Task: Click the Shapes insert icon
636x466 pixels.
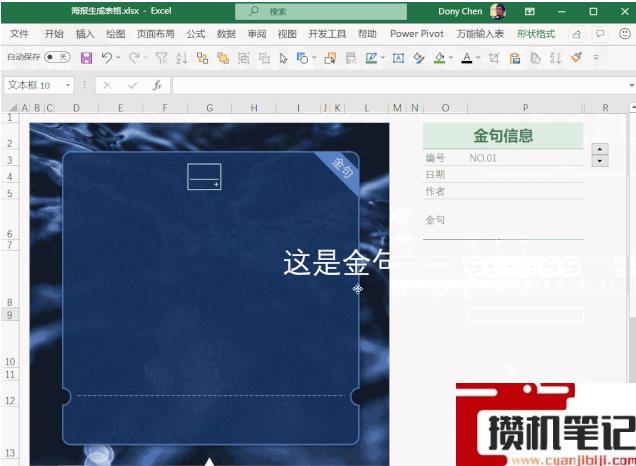Action: [x=302, y=58]
